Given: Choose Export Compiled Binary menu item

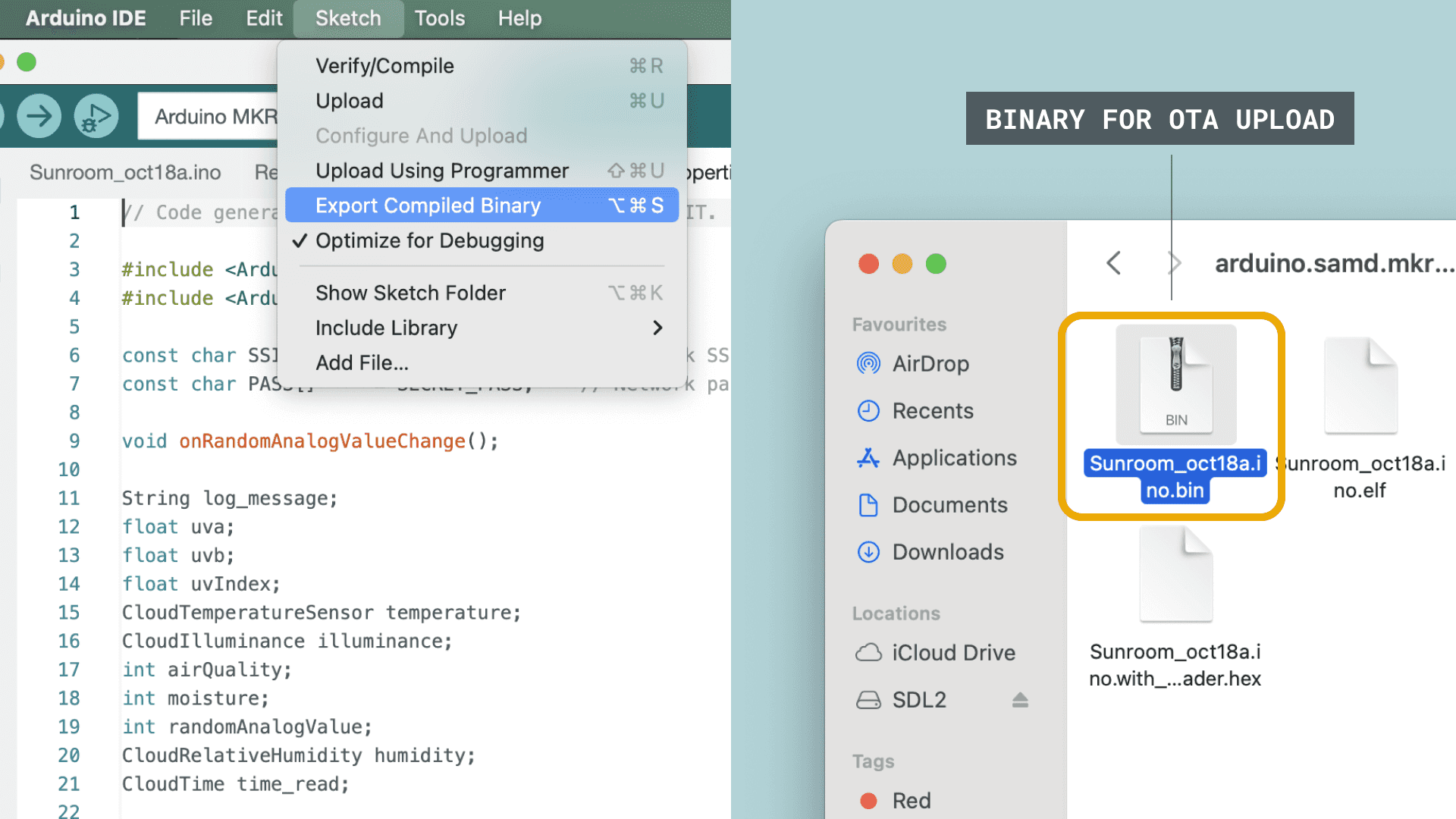Looking at the screenshot, I should (x=428, y=206).
